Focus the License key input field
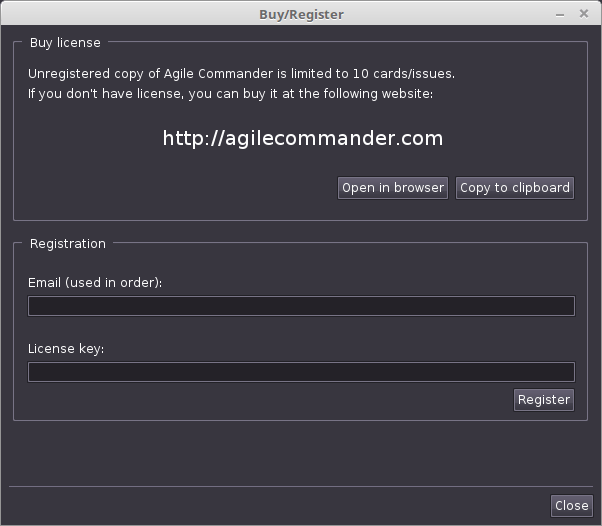 (x=301, y=372)
